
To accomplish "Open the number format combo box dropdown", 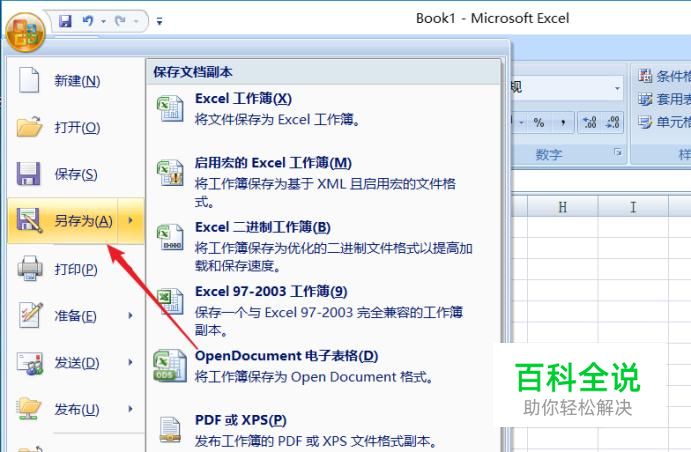I will [617, 88].
